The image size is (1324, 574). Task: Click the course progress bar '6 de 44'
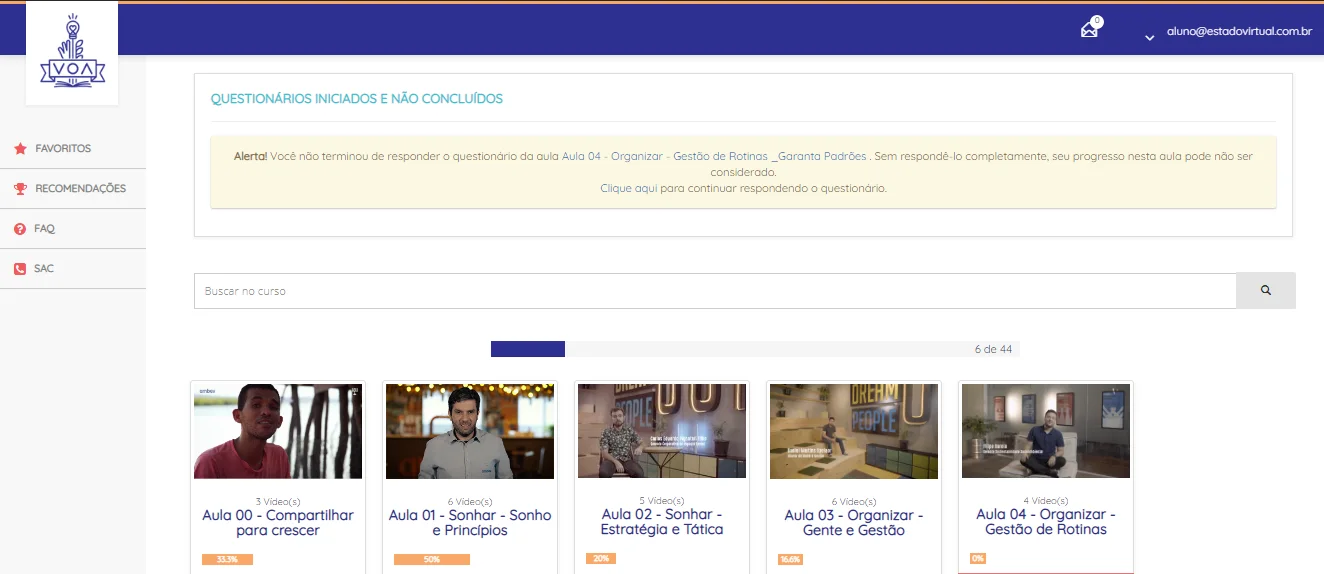pos(755,349)
